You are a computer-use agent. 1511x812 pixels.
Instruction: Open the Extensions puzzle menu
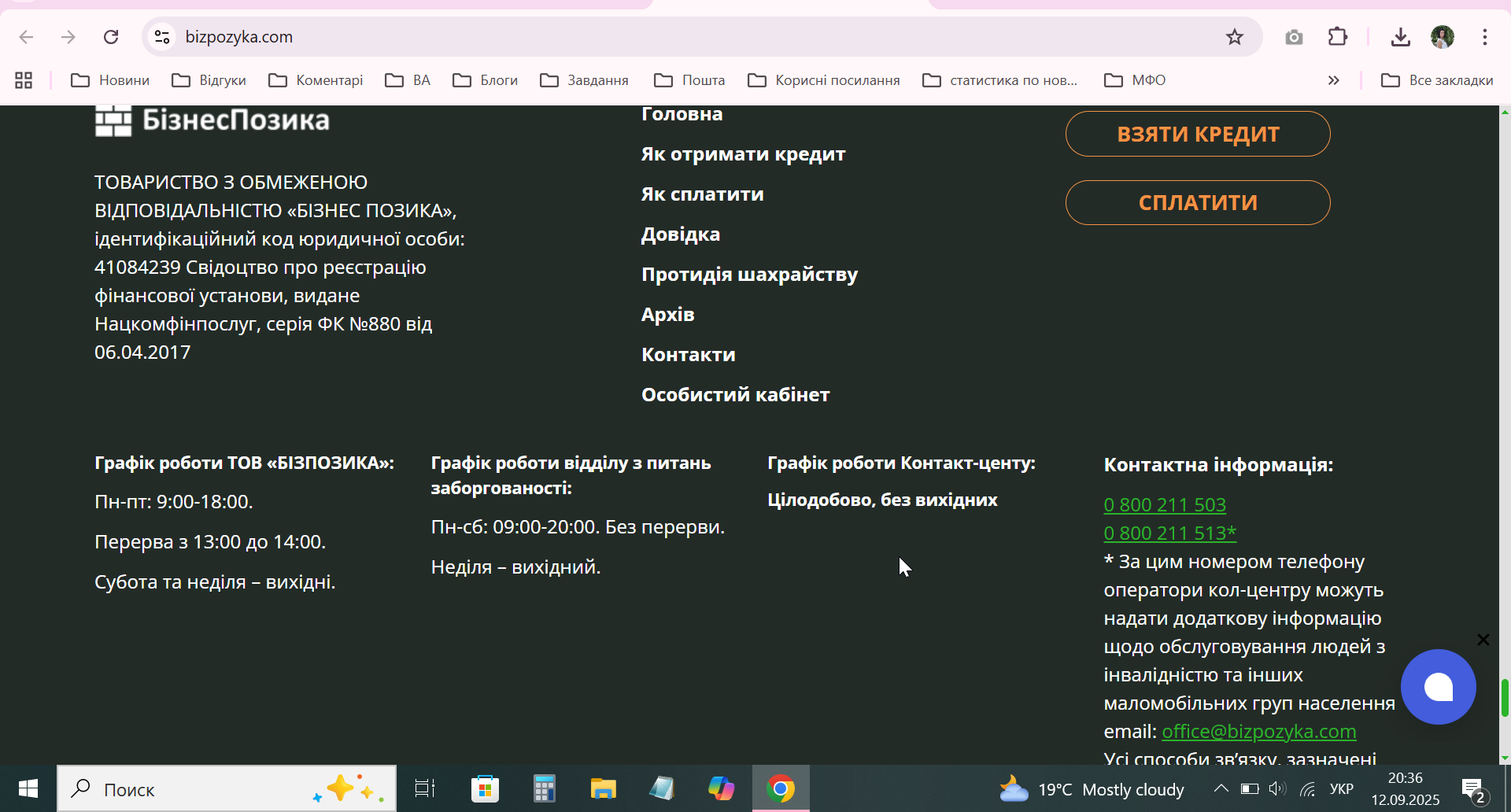pos(1338,37)
